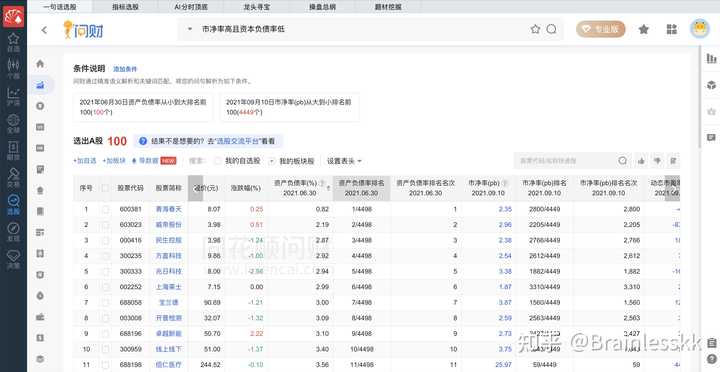Image resolution: width=720 pixels, height=372 pixels.
Task: Check the box for stock 600381
Action: pyautogui.click(x=106, y=209)
